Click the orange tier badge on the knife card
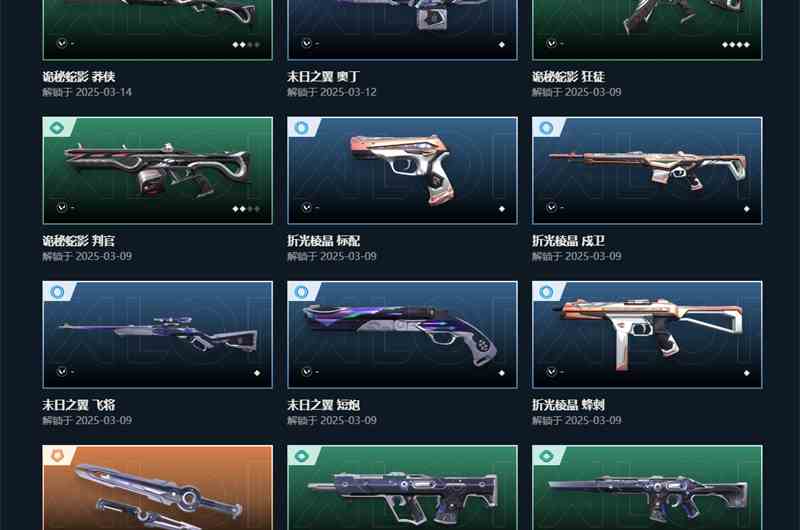800x530 pixels. pyautogui.click(x=57, y=456)
